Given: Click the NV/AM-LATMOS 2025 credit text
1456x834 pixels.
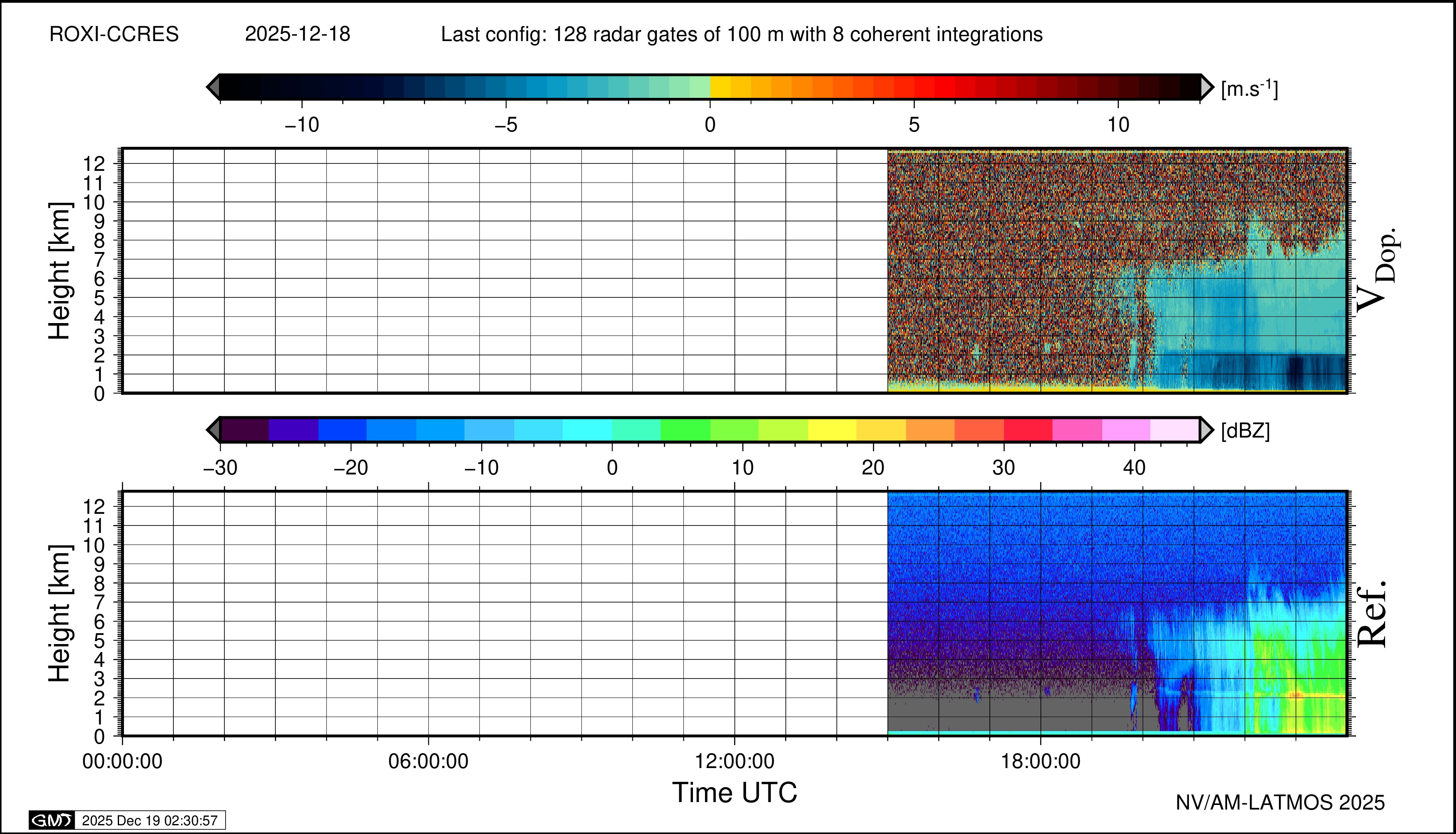Looking at the screenshot, I should coord(1280,802).
